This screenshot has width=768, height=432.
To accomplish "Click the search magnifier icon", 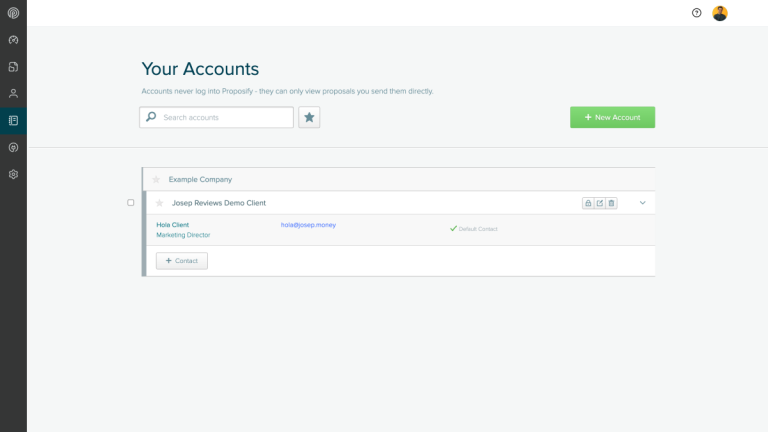I will 151,117.
